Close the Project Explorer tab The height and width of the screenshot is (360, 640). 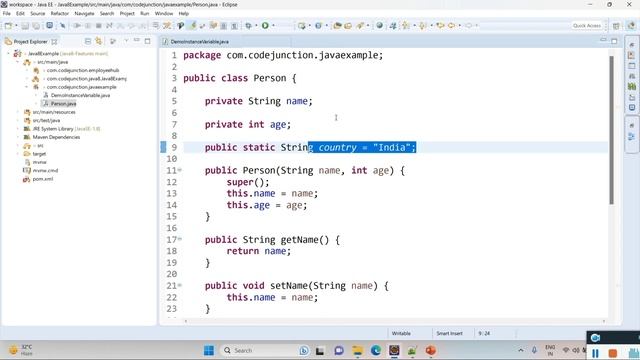[x=54, y=42]
